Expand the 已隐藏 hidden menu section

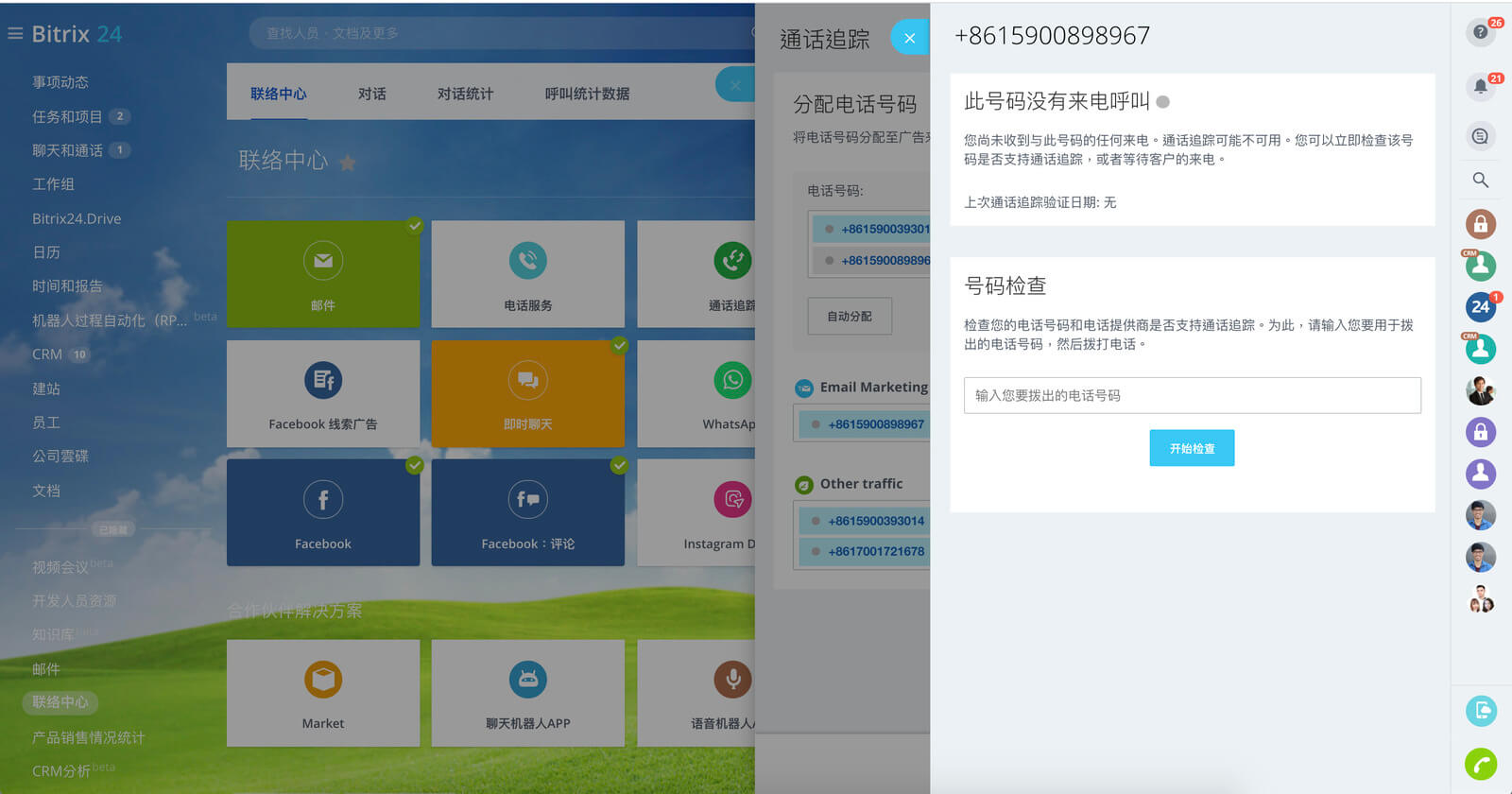click(x=112, y=529)
